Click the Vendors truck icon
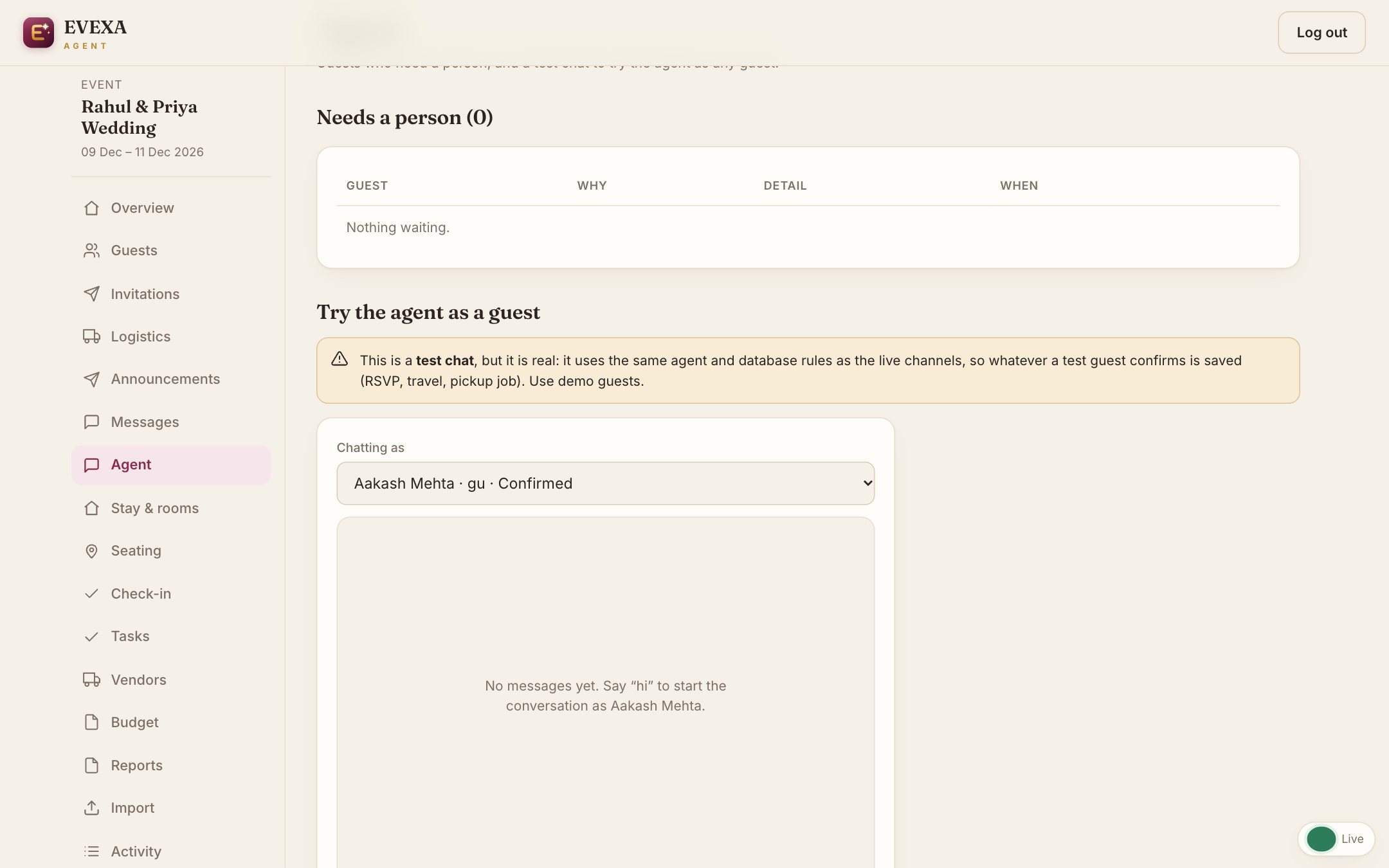 91,680
